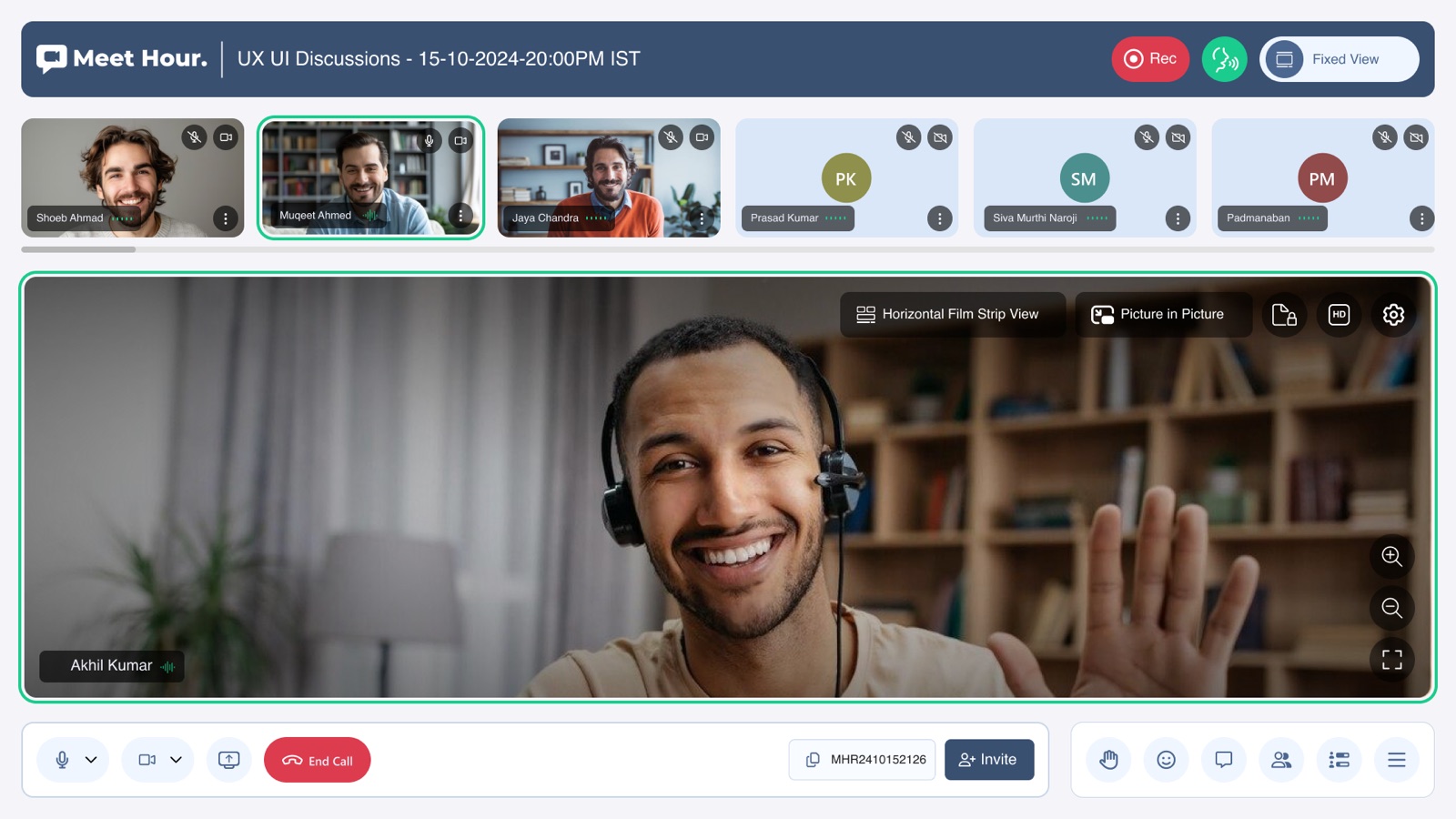Screen dimensions: 1456x819
Task: Turn off camera in bottom toolbar
Action: coord(147,760)
